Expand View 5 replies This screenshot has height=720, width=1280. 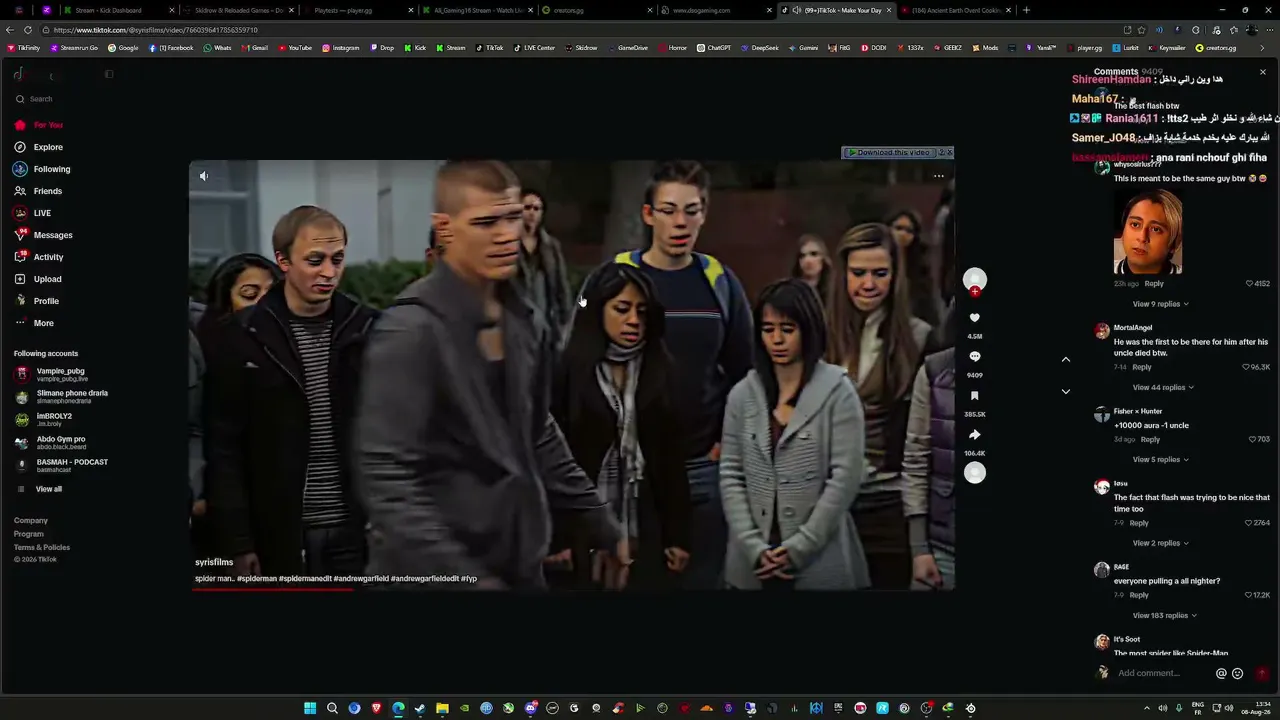pos(1160,459)
